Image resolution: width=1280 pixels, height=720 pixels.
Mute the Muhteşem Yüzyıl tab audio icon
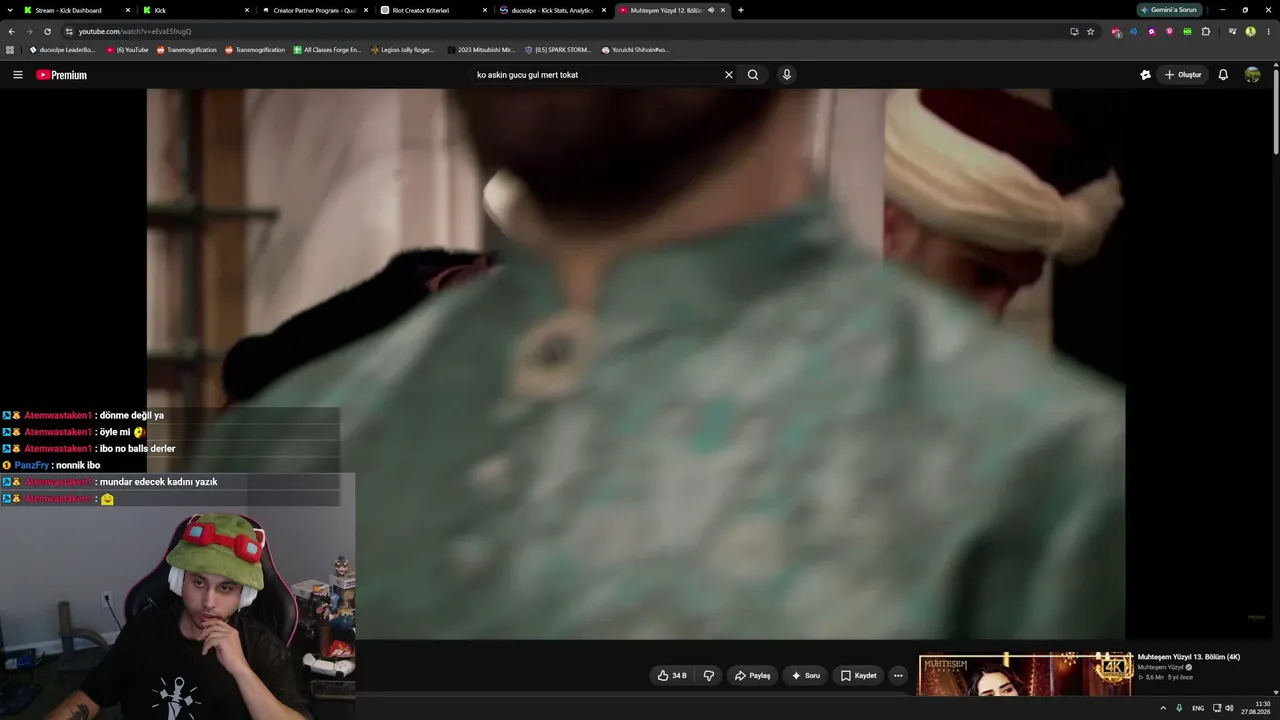coord(711,10)
